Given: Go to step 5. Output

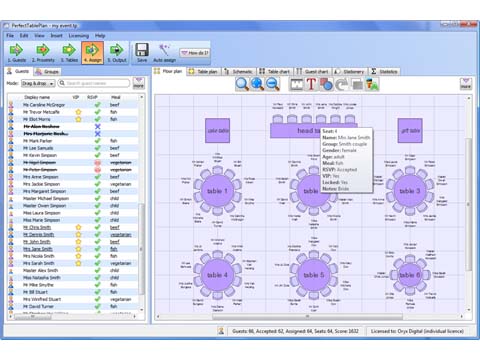Looking at the screenshot, I should 117,53.
